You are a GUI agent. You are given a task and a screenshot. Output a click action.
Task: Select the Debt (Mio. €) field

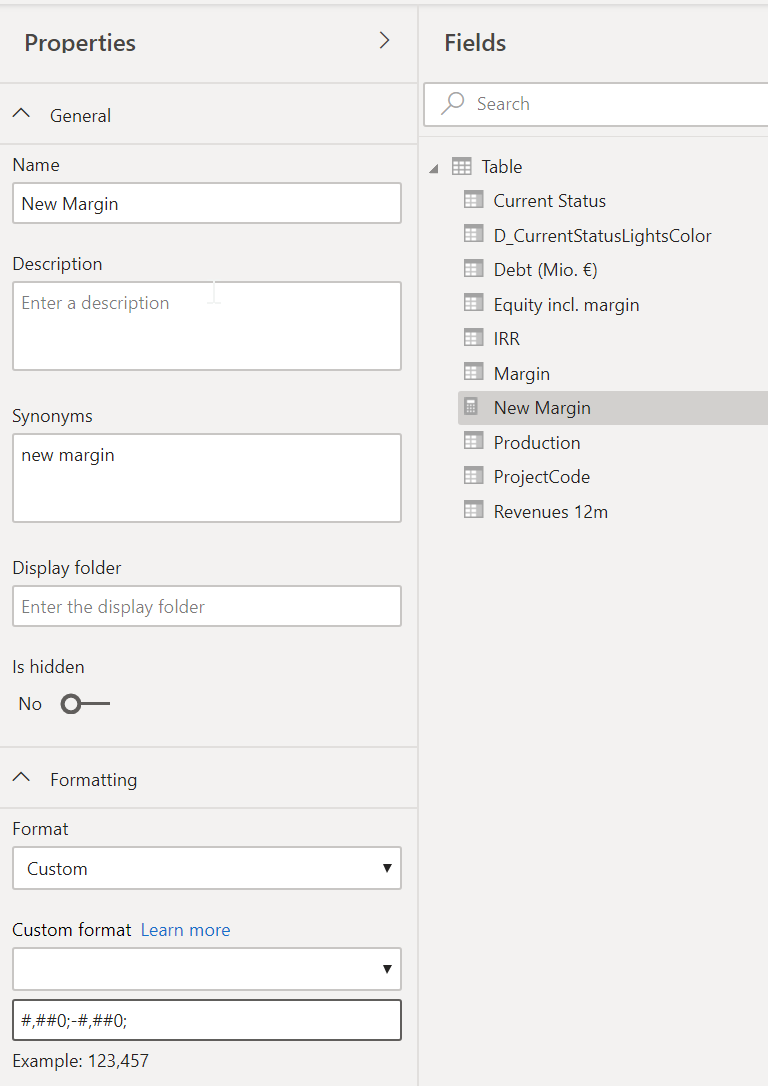point(545,270)
